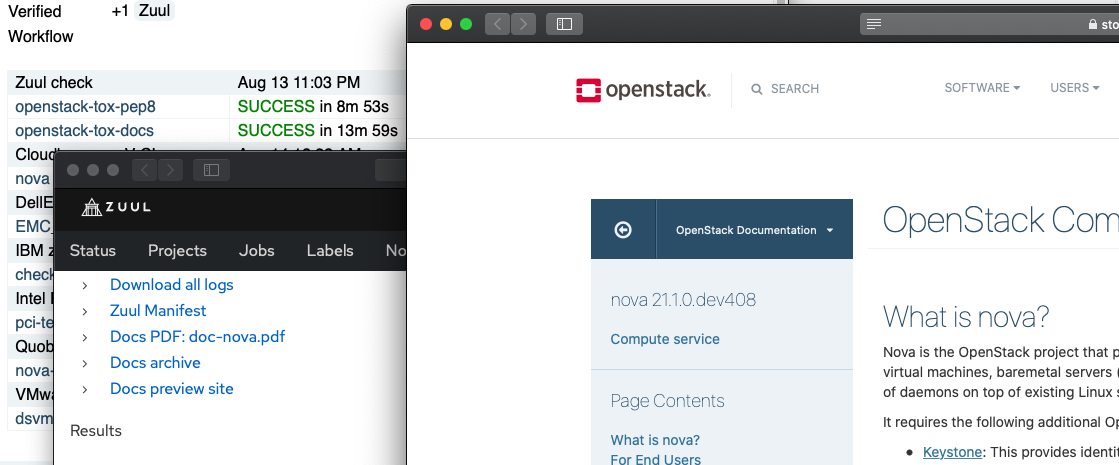
Task: Click the OpenStack logo in the header
Action: 643,90
